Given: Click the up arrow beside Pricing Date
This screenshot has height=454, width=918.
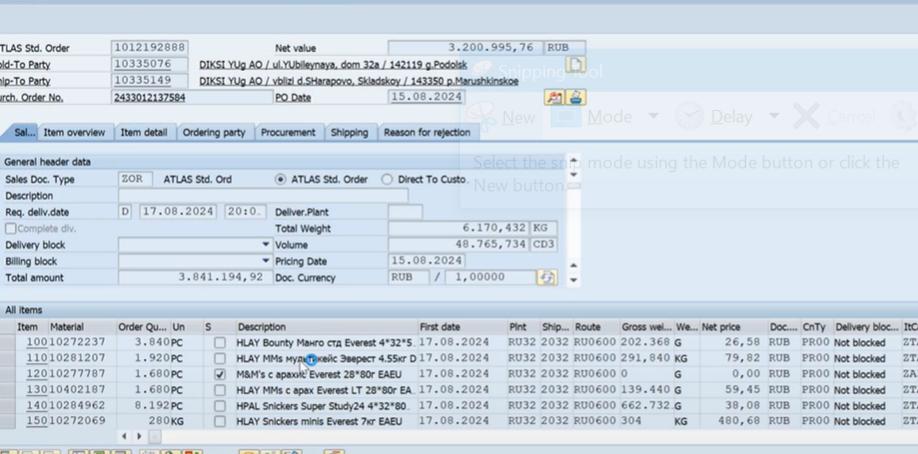Looking at the screenshot, I should [574, 265].
